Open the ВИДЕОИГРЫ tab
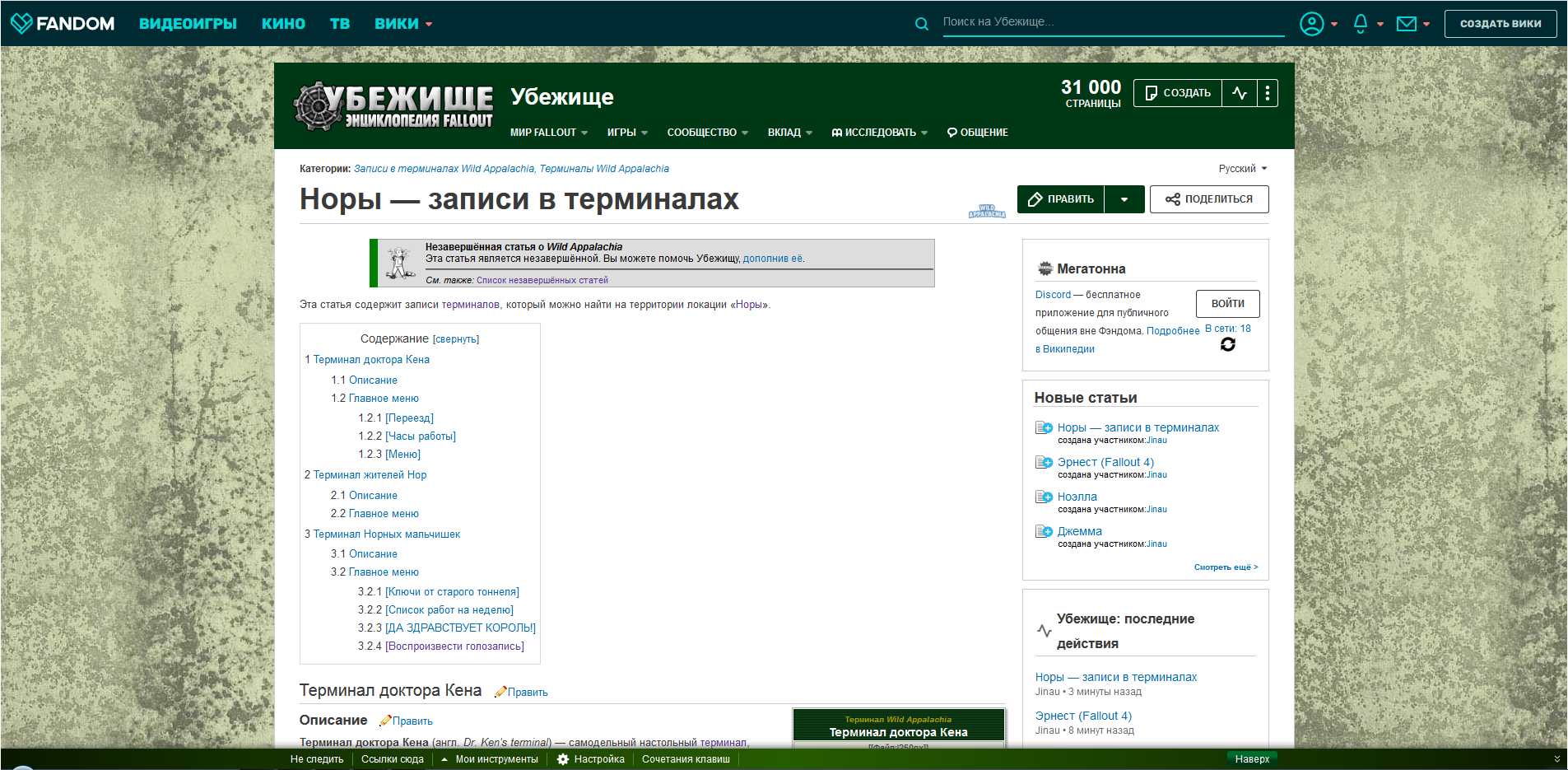 click(x=188, y=24)
